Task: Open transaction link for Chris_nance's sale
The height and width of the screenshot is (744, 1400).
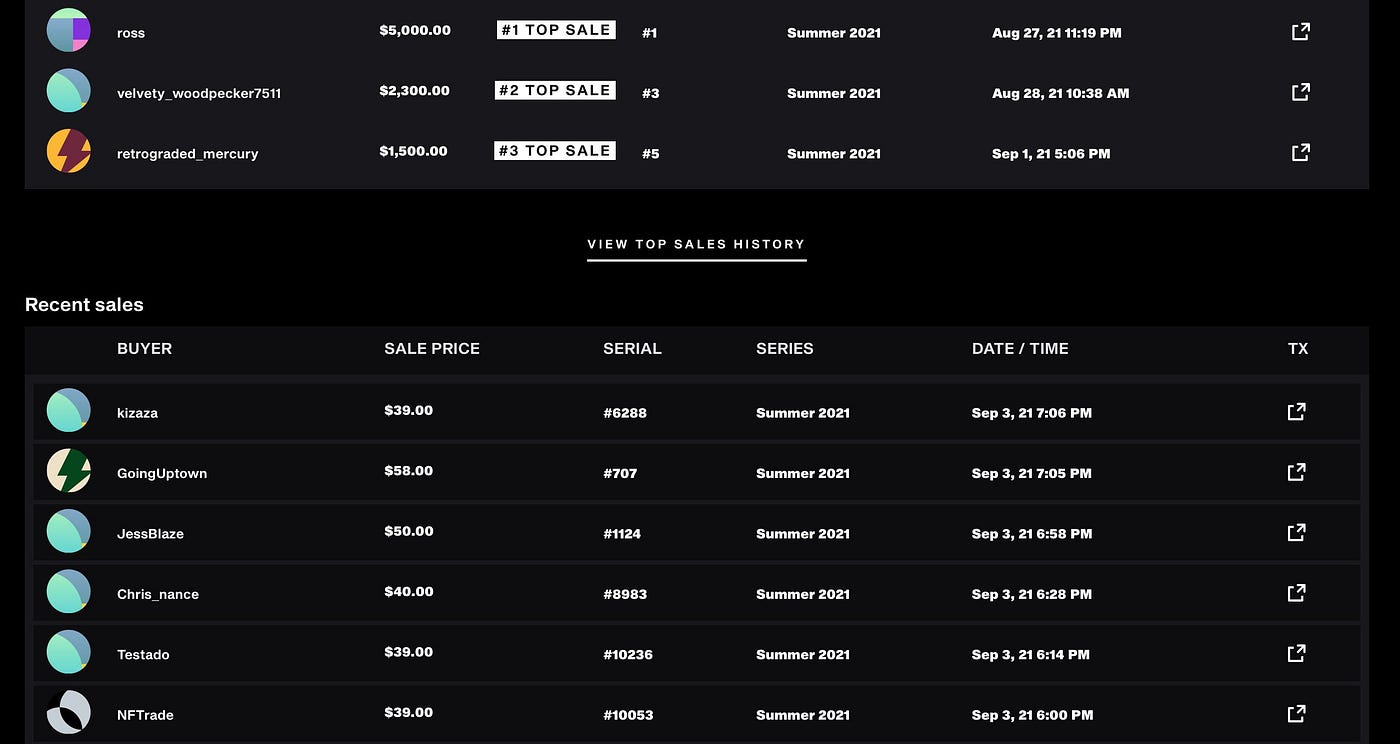Action: point(1296,593)
